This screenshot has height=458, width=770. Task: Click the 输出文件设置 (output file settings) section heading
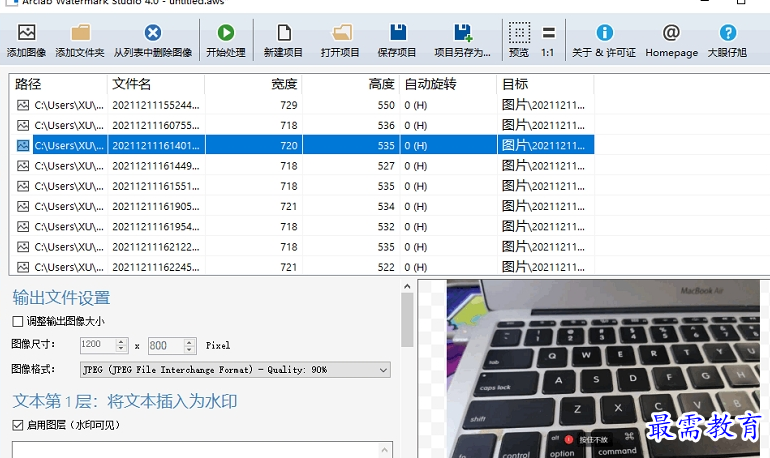coord(61,297)
